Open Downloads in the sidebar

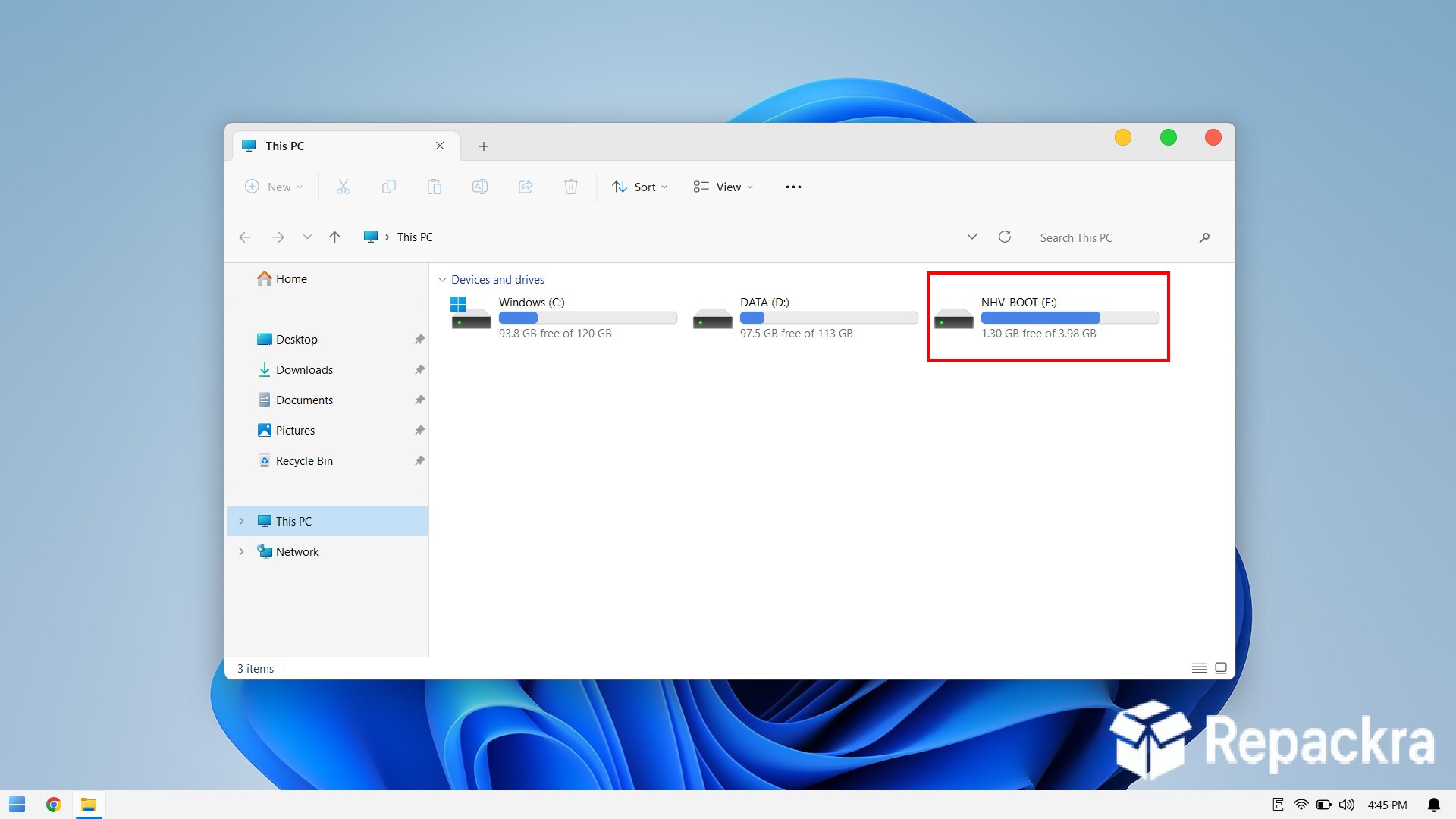point(327,369)
